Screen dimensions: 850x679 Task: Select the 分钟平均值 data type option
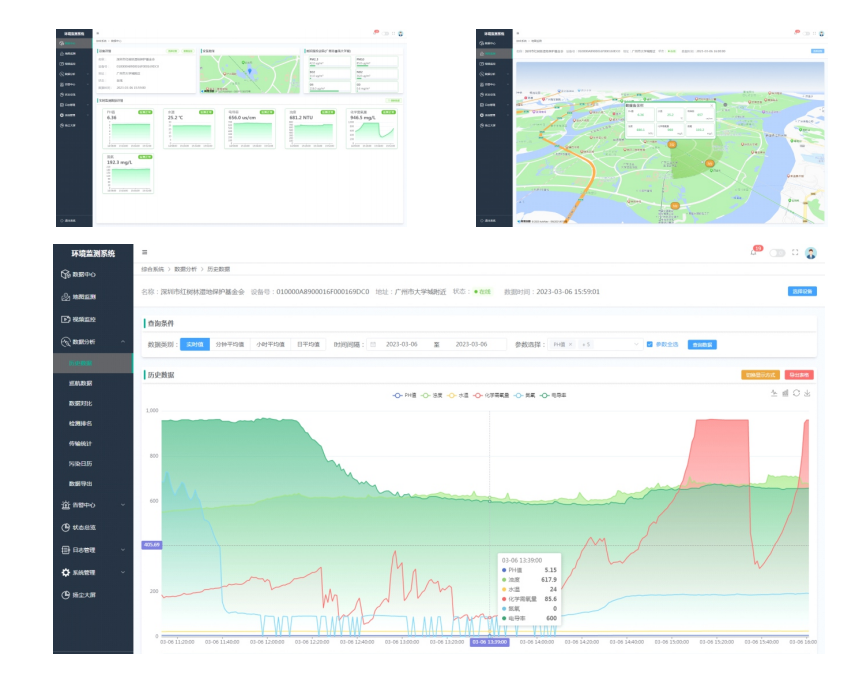coord(230,344)
